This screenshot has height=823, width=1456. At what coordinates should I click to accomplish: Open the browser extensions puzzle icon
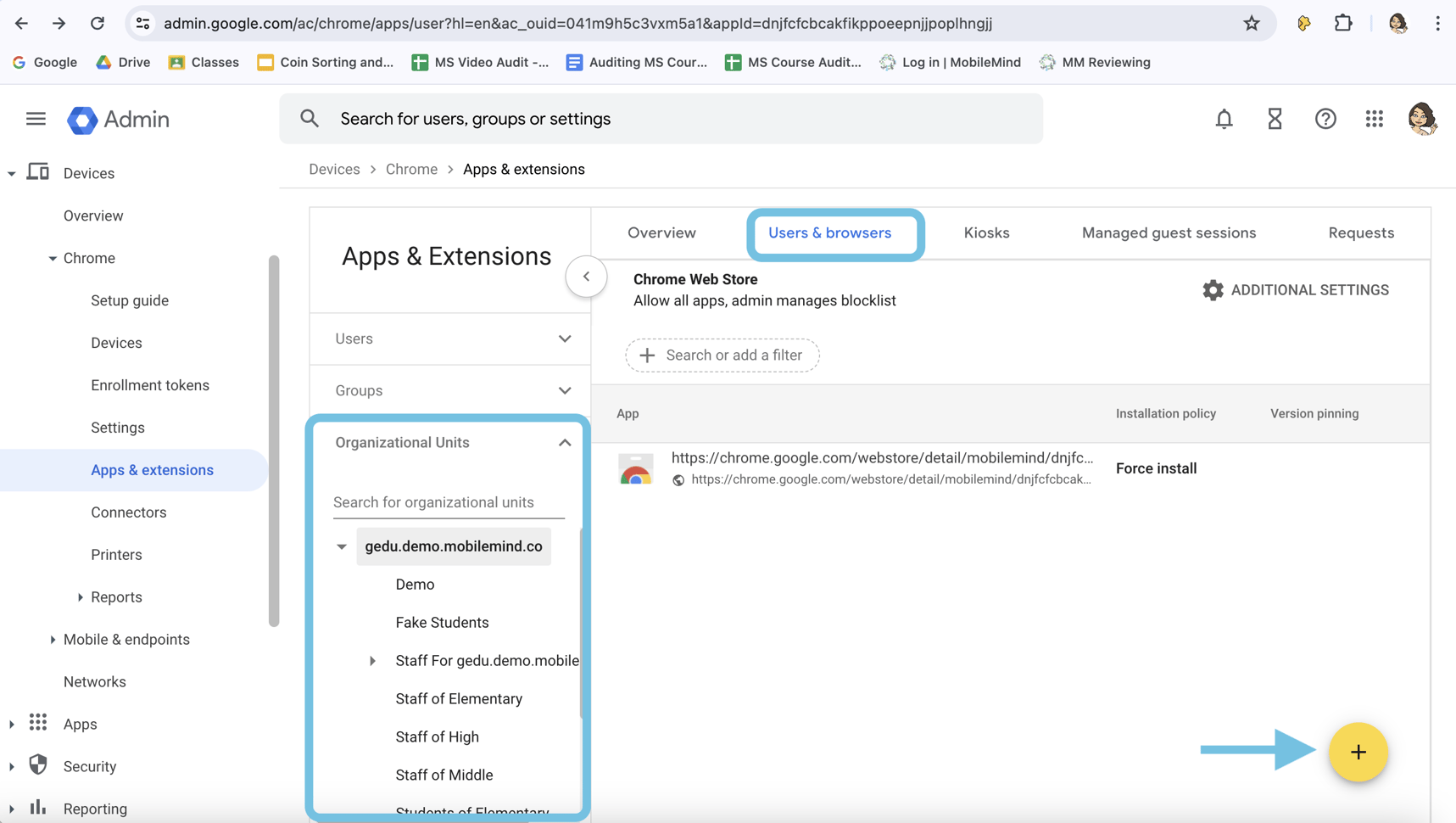1342,23
